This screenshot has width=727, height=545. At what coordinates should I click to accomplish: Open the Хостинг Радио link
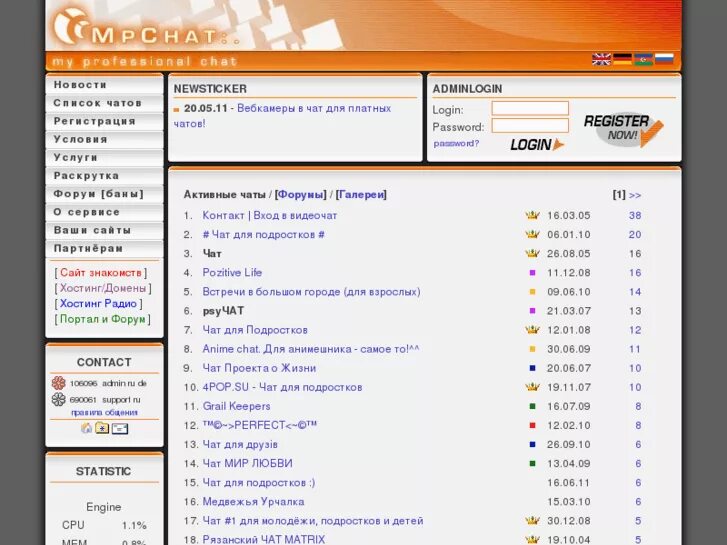coord(98,303)
